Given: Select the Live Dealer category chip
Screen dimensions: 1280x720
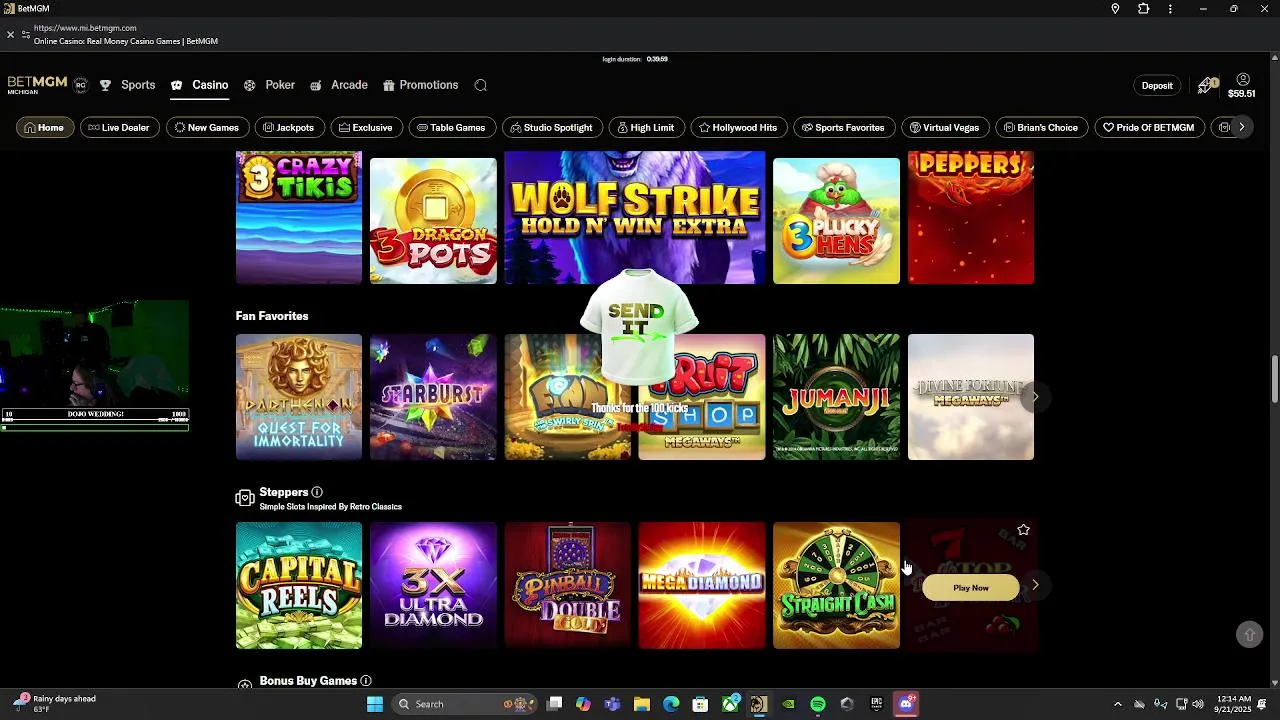Looking at the screenshot, I should (x=119, y=128).
